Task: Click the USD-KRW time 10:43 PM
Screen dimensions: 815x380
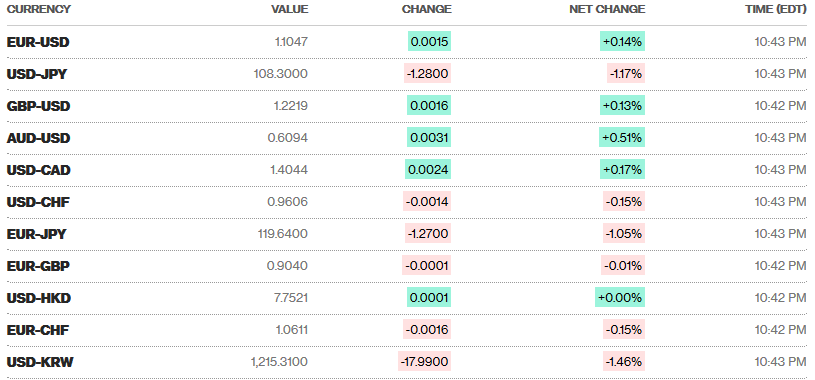Action: tap(780, 362)
